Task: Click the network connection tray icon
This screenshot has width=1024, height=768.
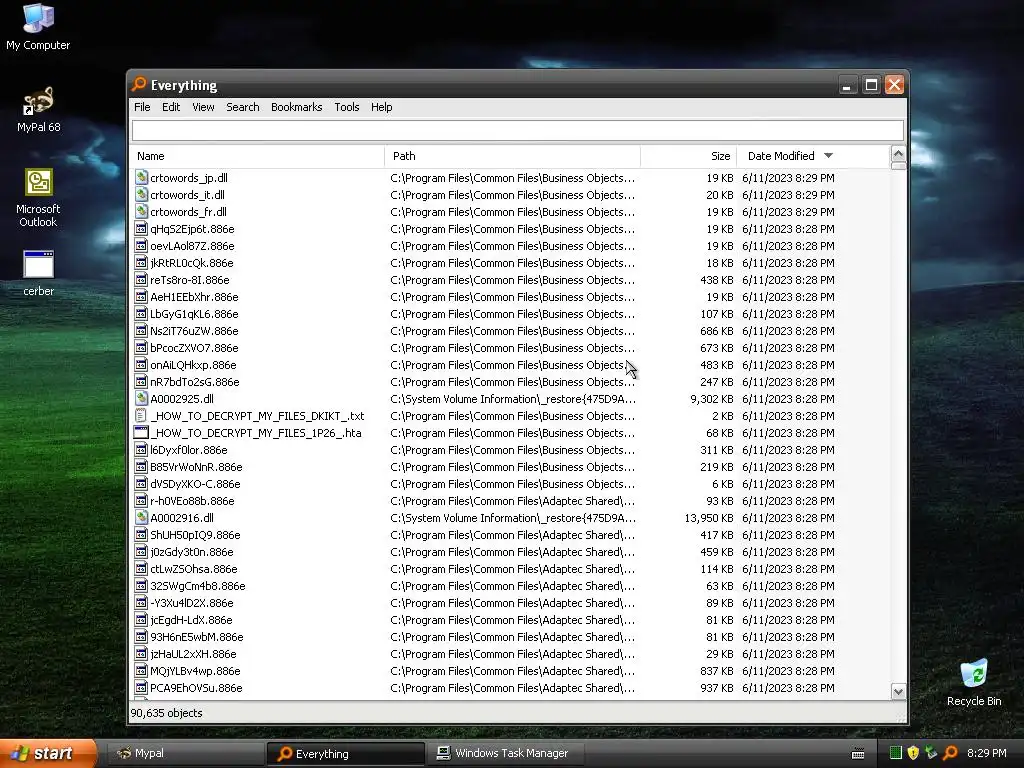Action: point(932,752)
